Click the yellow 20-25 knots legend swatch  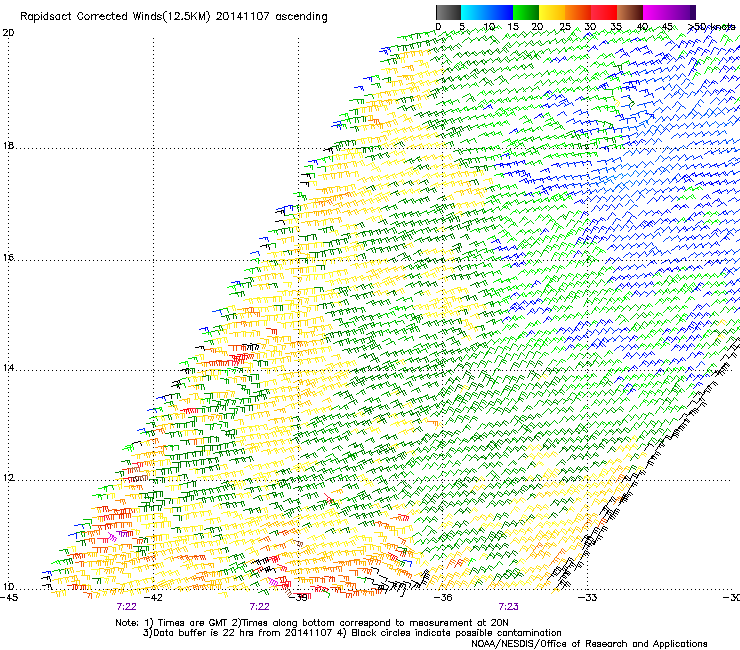tap(552, 12)
